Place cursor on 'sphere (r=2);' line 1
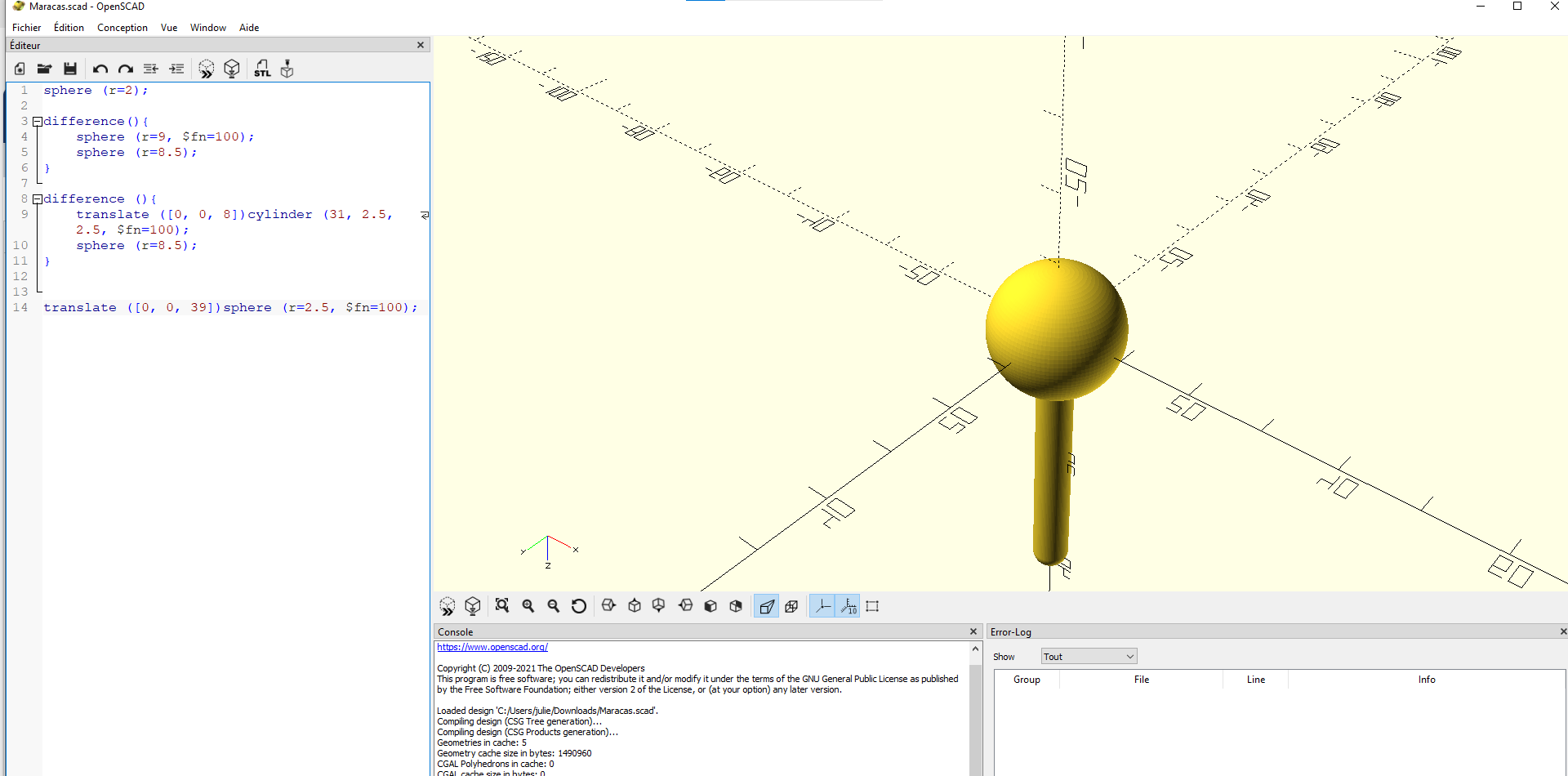 96,91
